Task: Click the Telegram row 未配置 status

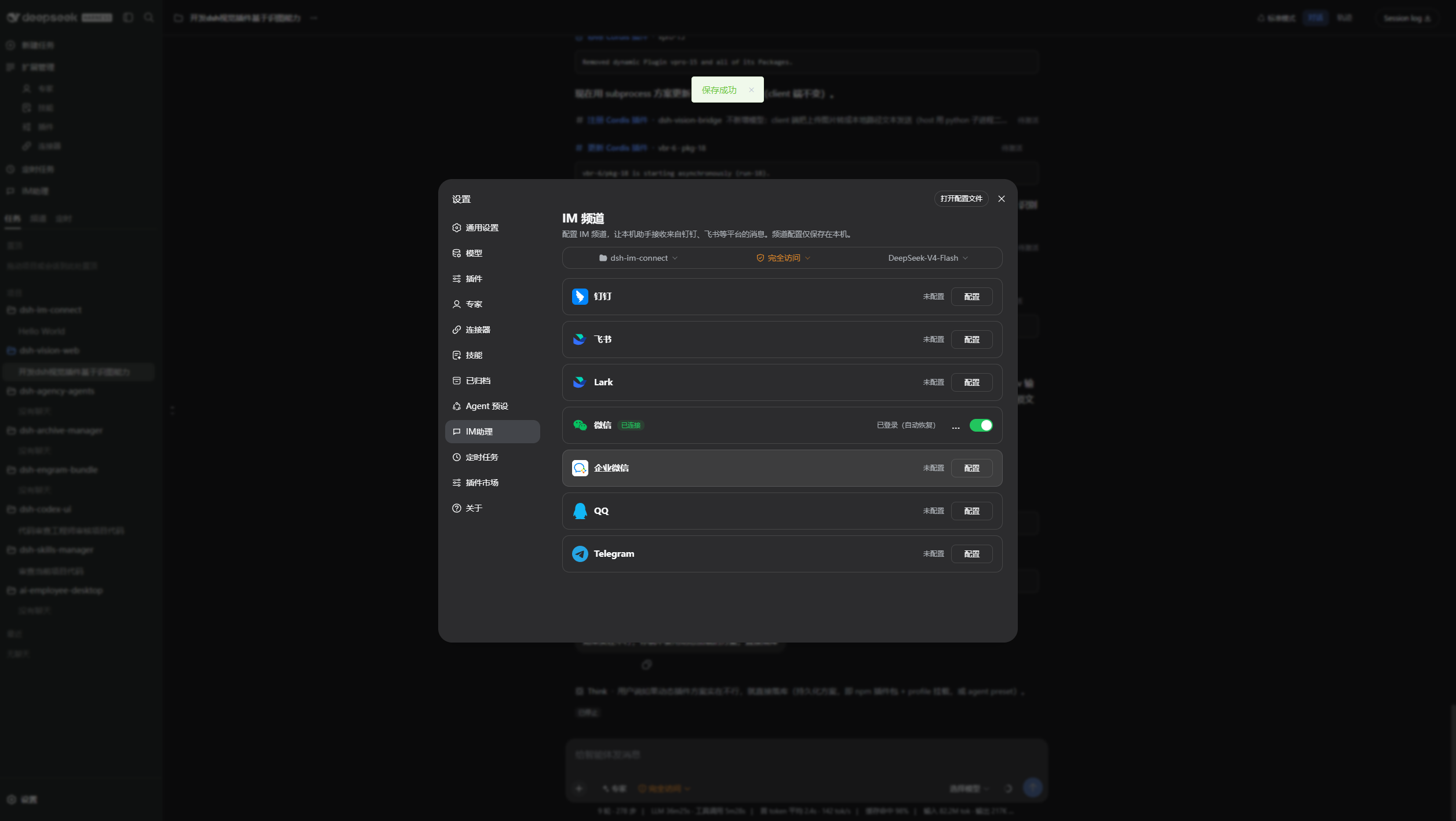Action: 933,554
